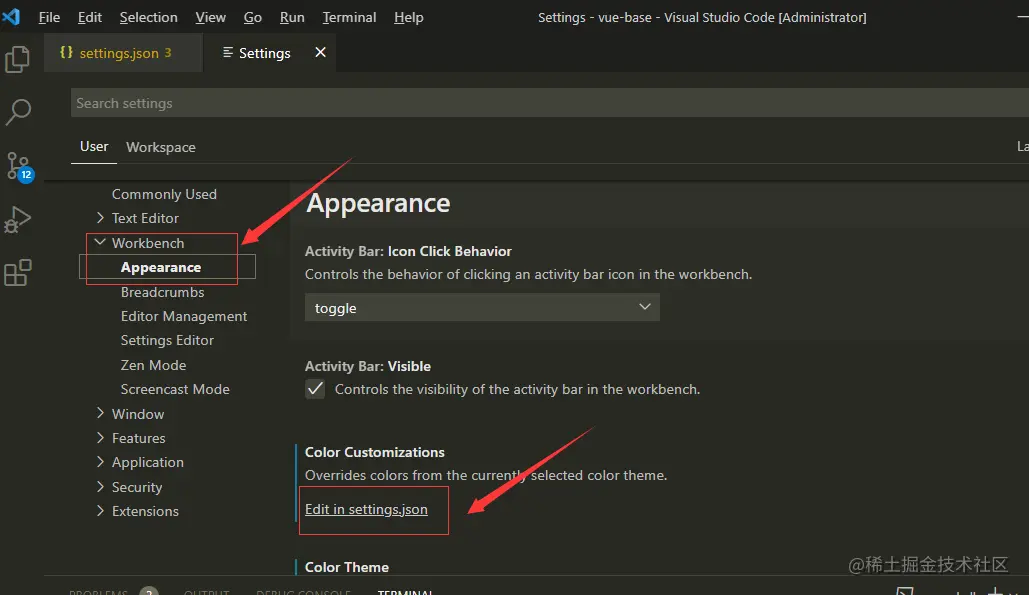Open the Explorer view in activity bar
Screen dimensions: 1029x595
pos(18,59)
